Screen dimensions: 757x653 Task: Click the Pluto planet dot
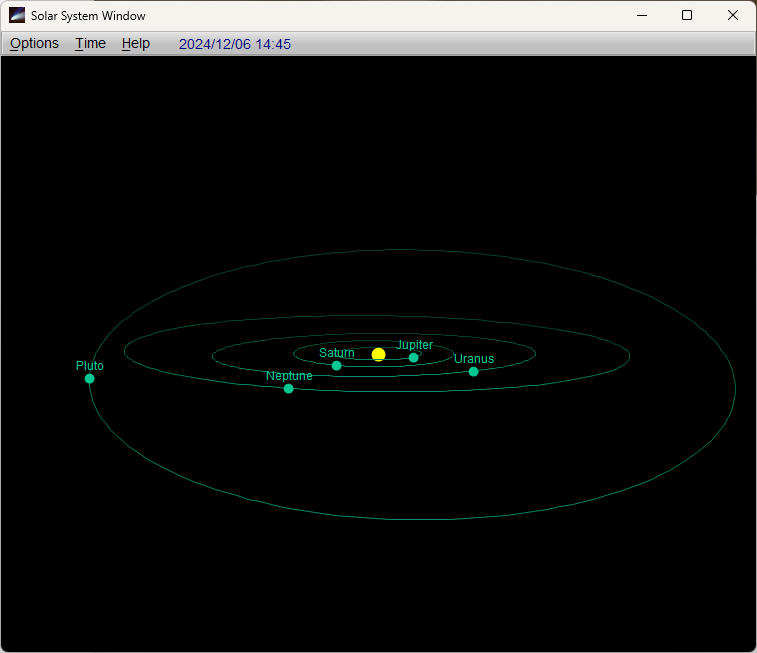(89, 379)
